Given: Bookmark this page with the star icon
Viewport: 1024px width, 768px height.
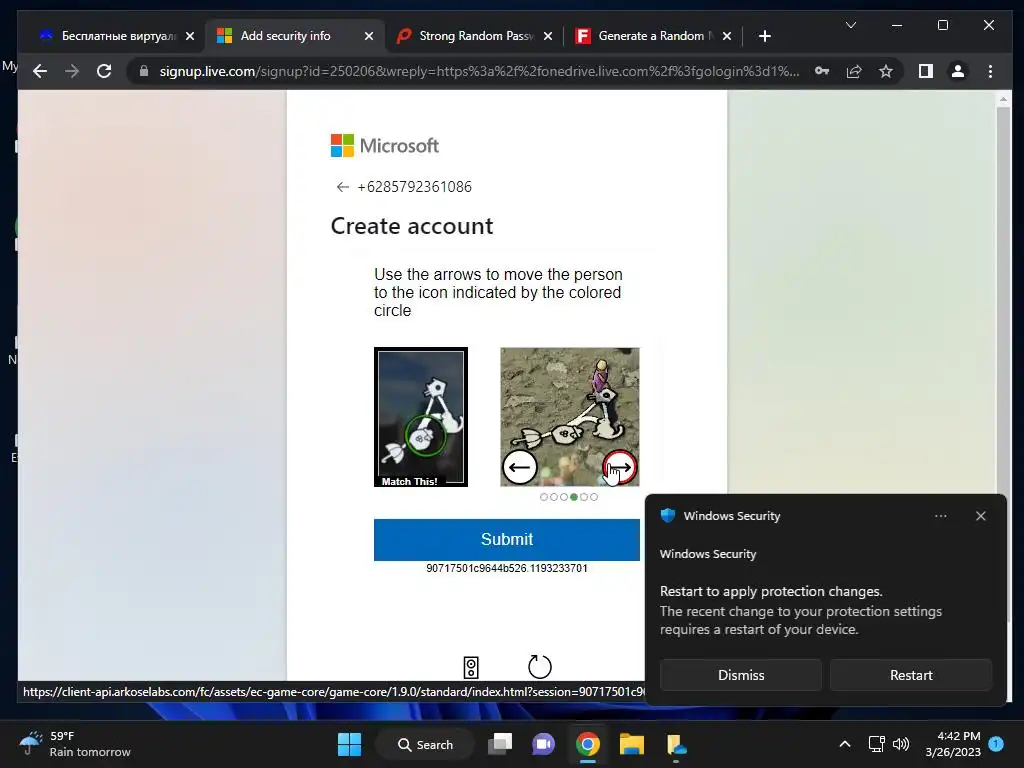Looking at the screenshot, I should tap(886, 71).
